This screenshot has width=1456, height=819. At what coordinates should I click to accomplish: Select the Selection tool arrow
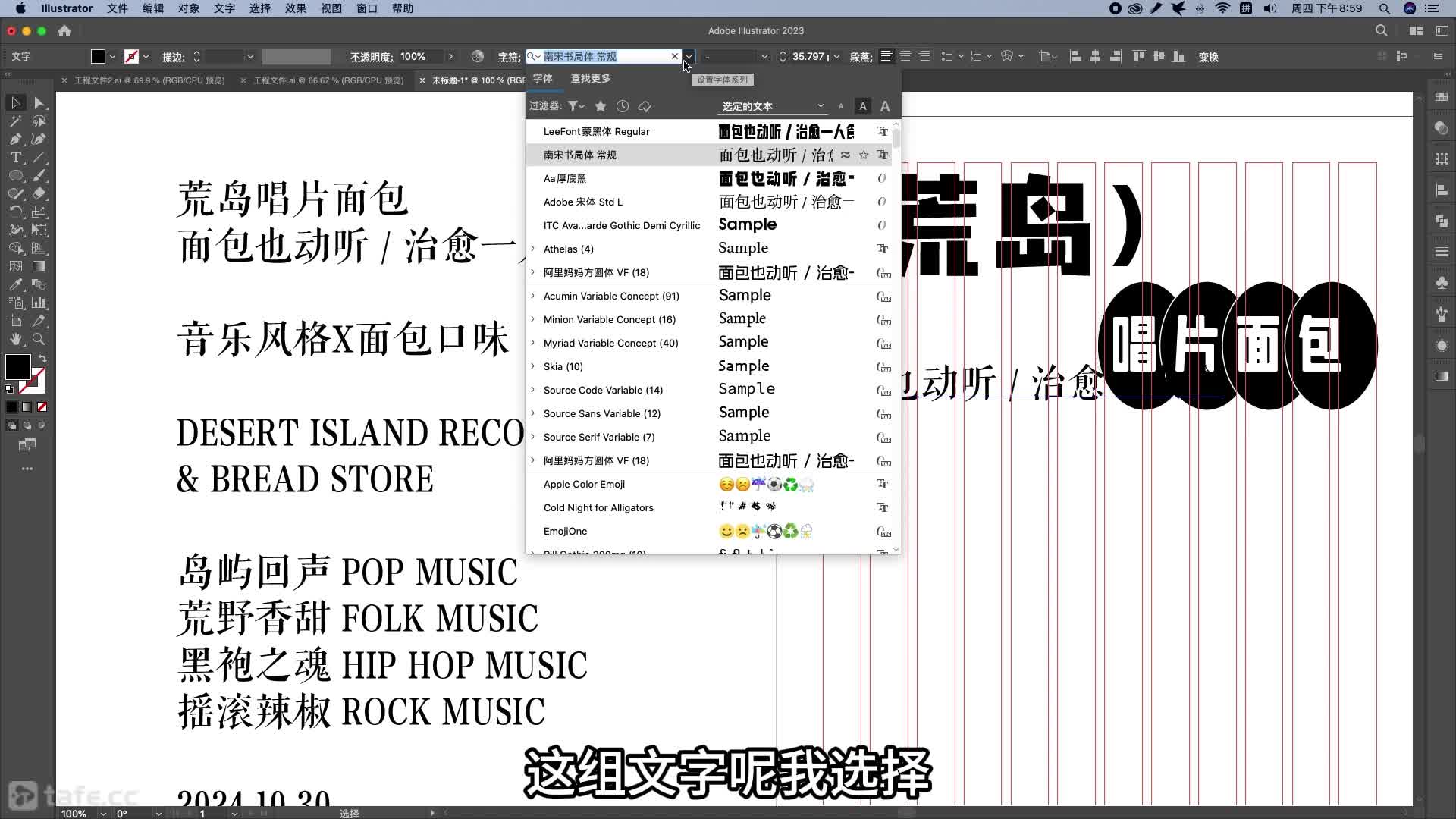[x=15, y=102]
